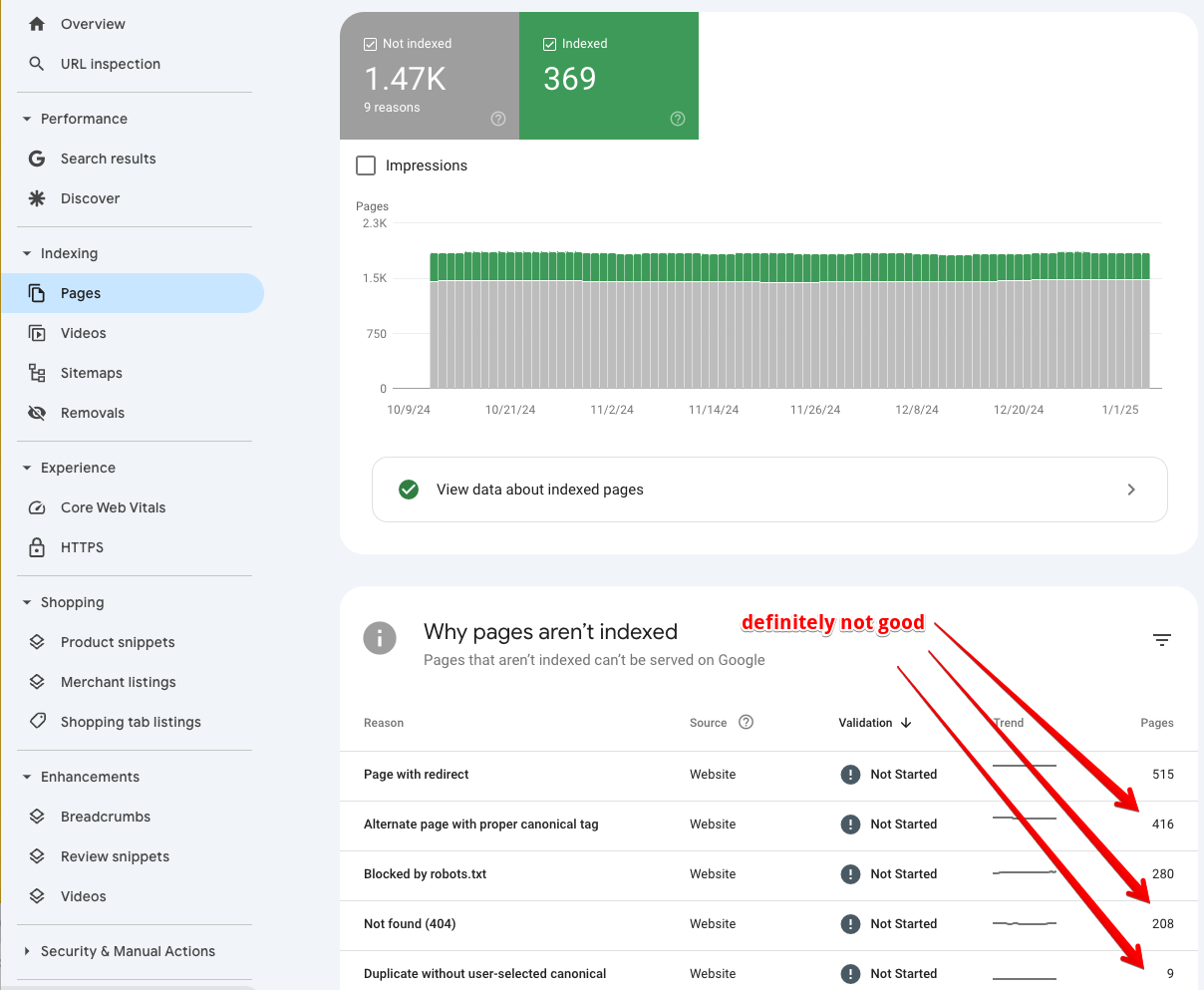Toggle the Indexed checkbox
Screen dimensions: 1204x990
click(x=549, y=44)
